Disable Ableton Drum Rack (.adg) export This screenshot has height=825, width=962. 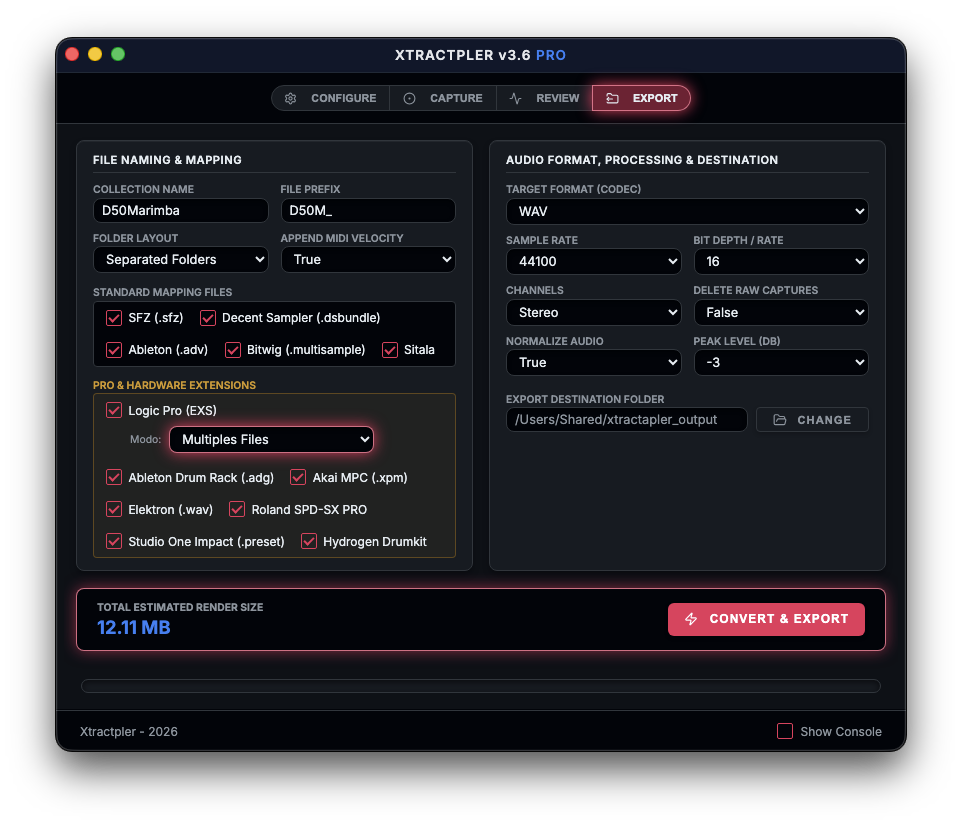click(x=114, y=477)
